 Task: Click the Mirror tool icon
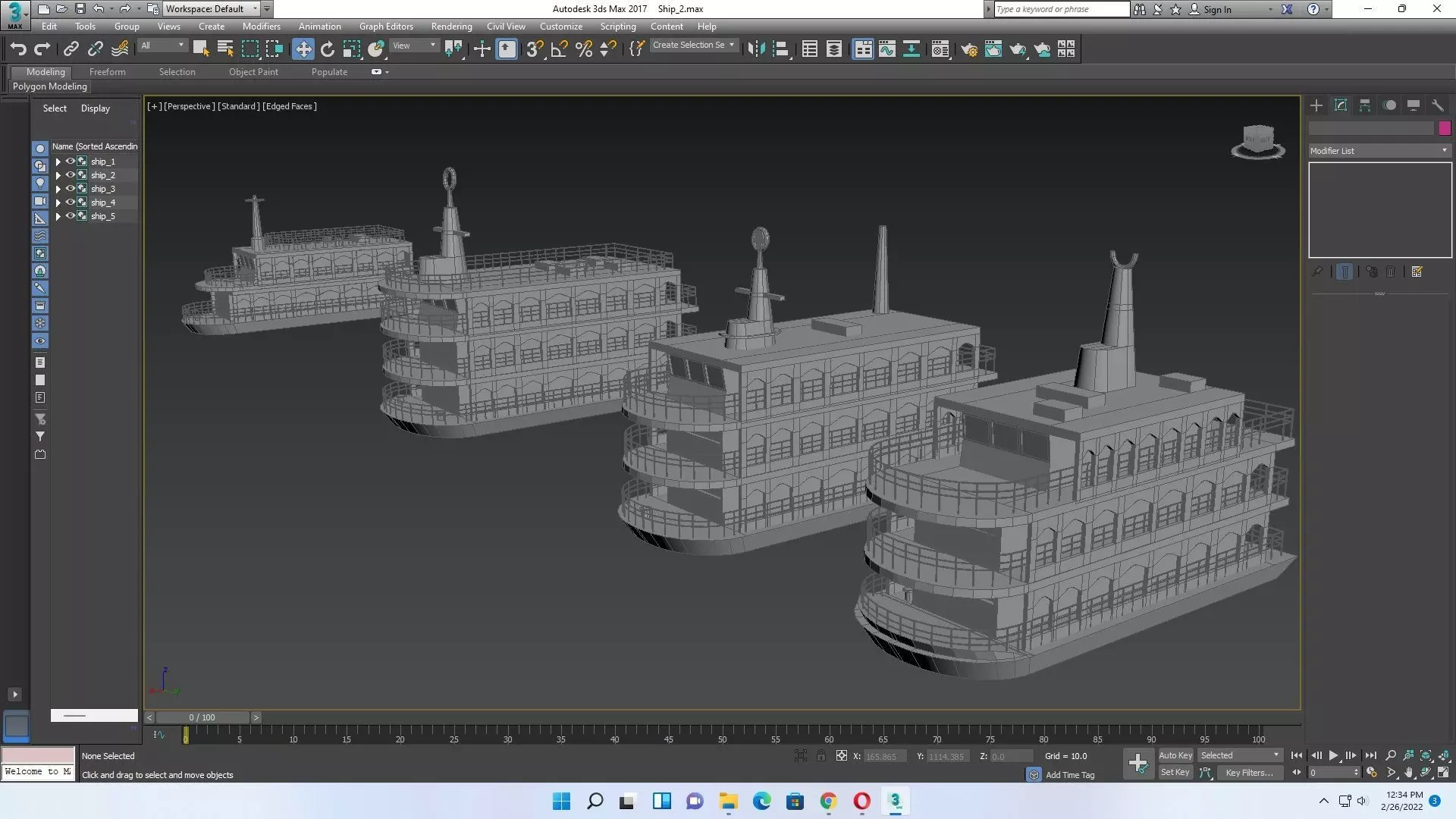[x=756, y=49]
